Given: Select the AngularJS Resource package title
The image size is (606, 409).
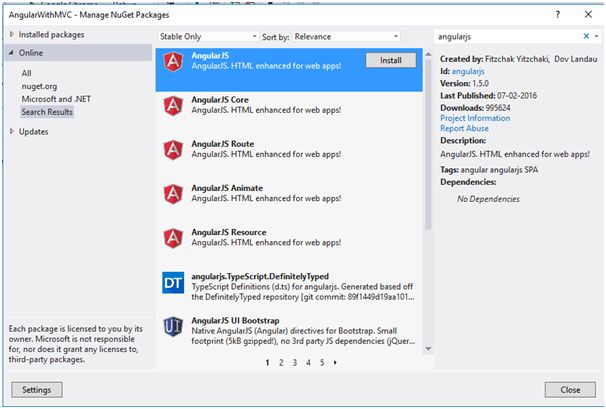Looking at the screenshot, I should coord(229,232).
